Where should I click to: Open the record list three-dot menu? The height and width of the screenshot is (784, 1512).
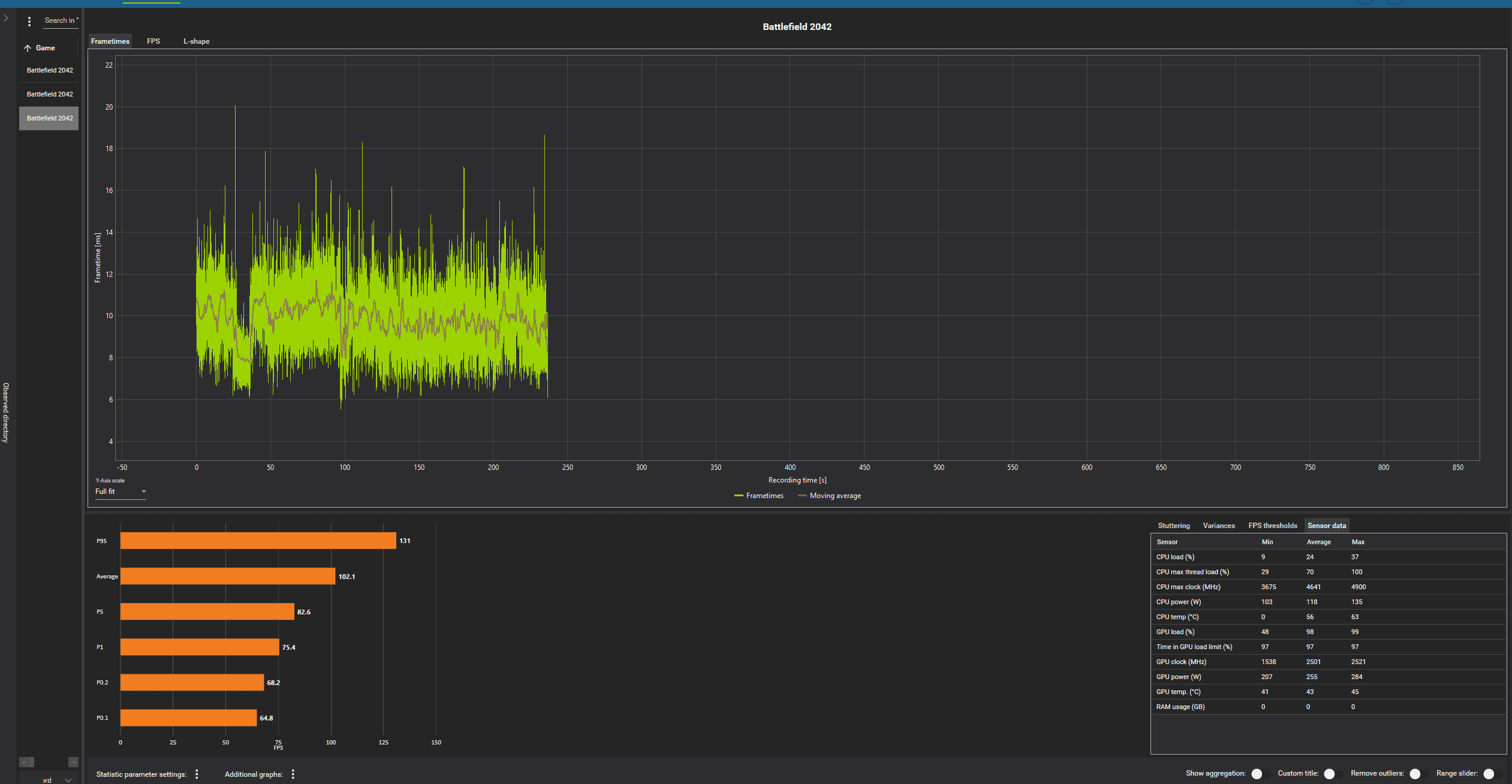(29, 22)
